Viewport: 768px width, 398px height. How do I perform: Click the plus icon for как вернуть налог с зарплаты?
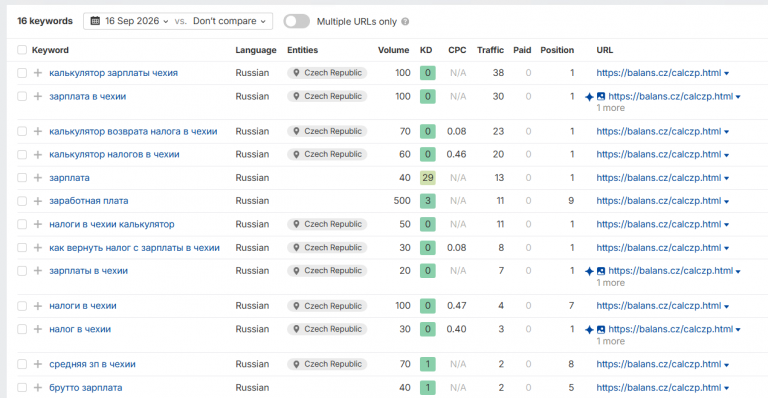click(38, 248)
